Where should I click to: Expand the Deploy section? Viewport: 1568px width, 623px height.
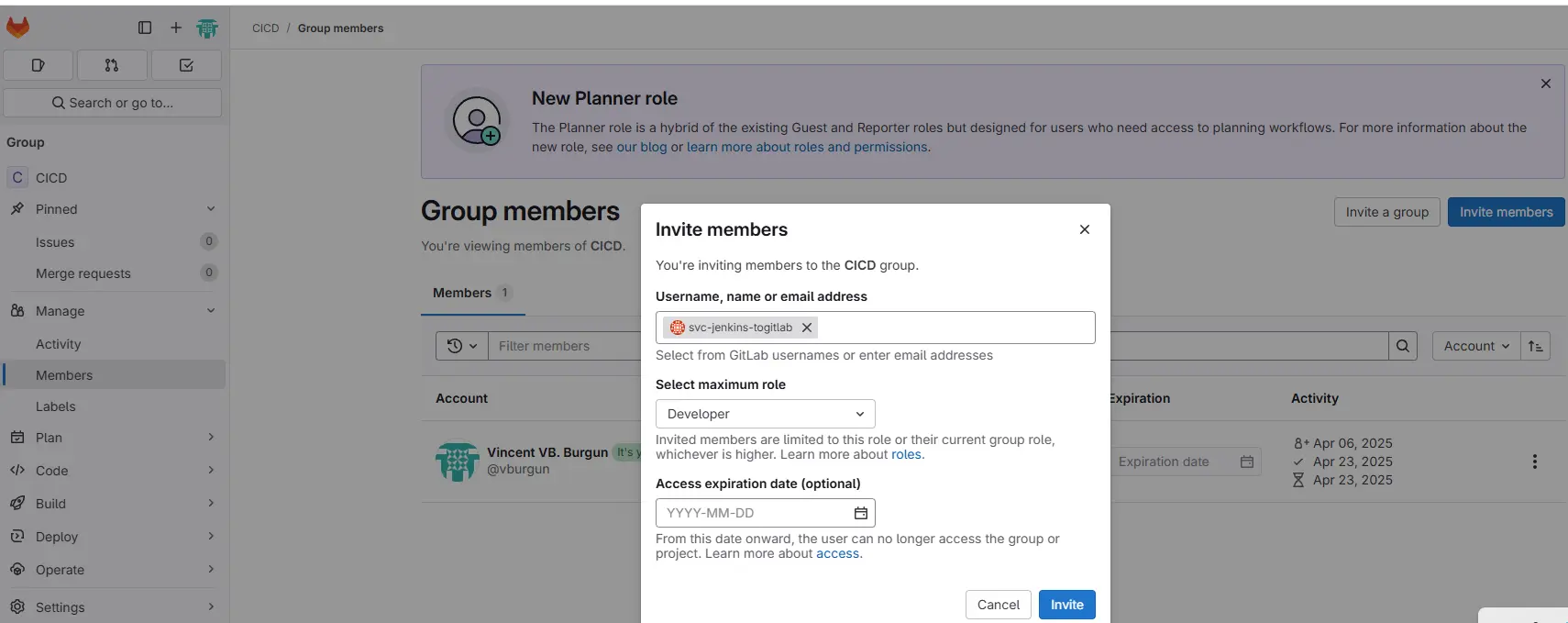[211, 537]
